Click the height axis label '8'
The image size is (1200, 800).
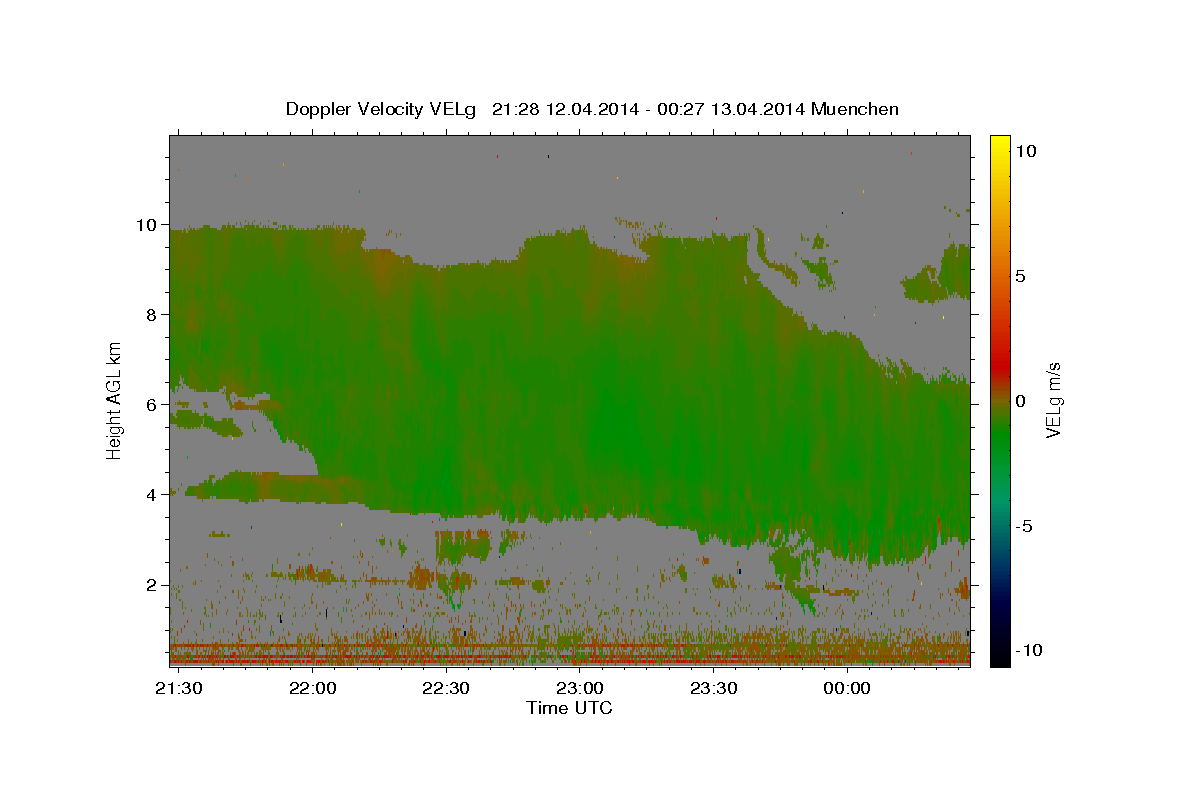(154, 314)
